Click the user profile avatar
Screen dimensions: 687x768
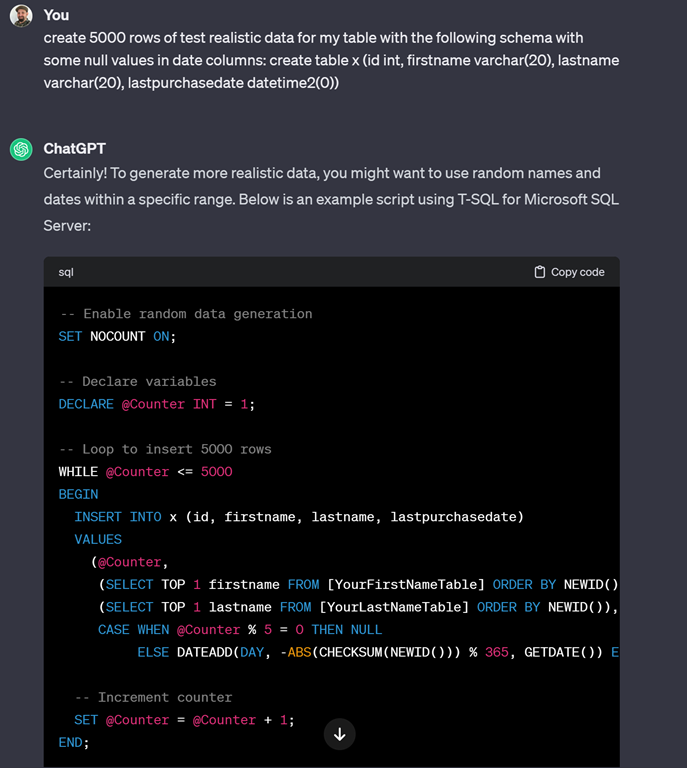coord(21,16)
